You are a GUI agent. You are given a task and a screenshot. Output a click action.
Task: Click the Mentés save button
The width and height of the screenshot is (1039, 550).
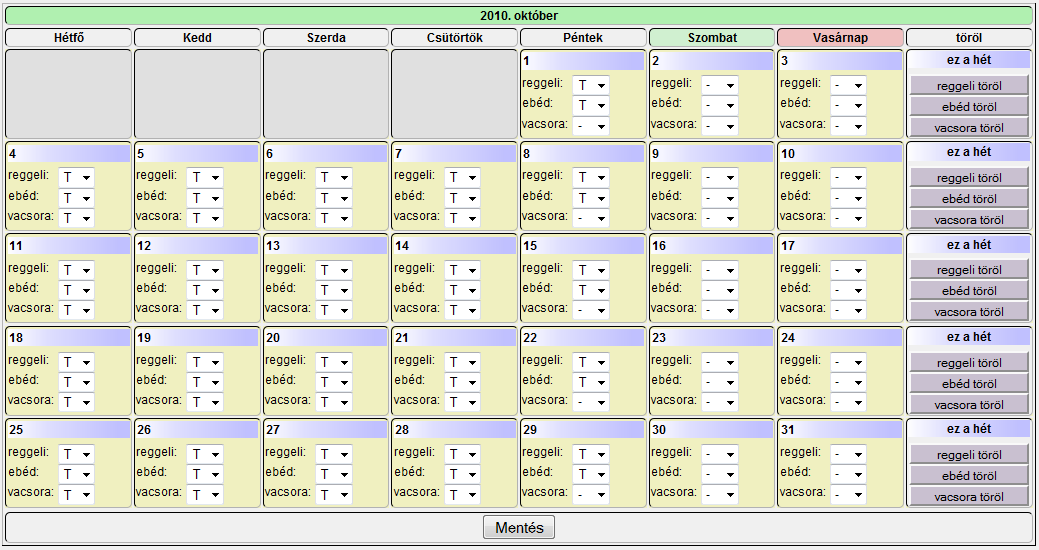[x=519, y=527]
